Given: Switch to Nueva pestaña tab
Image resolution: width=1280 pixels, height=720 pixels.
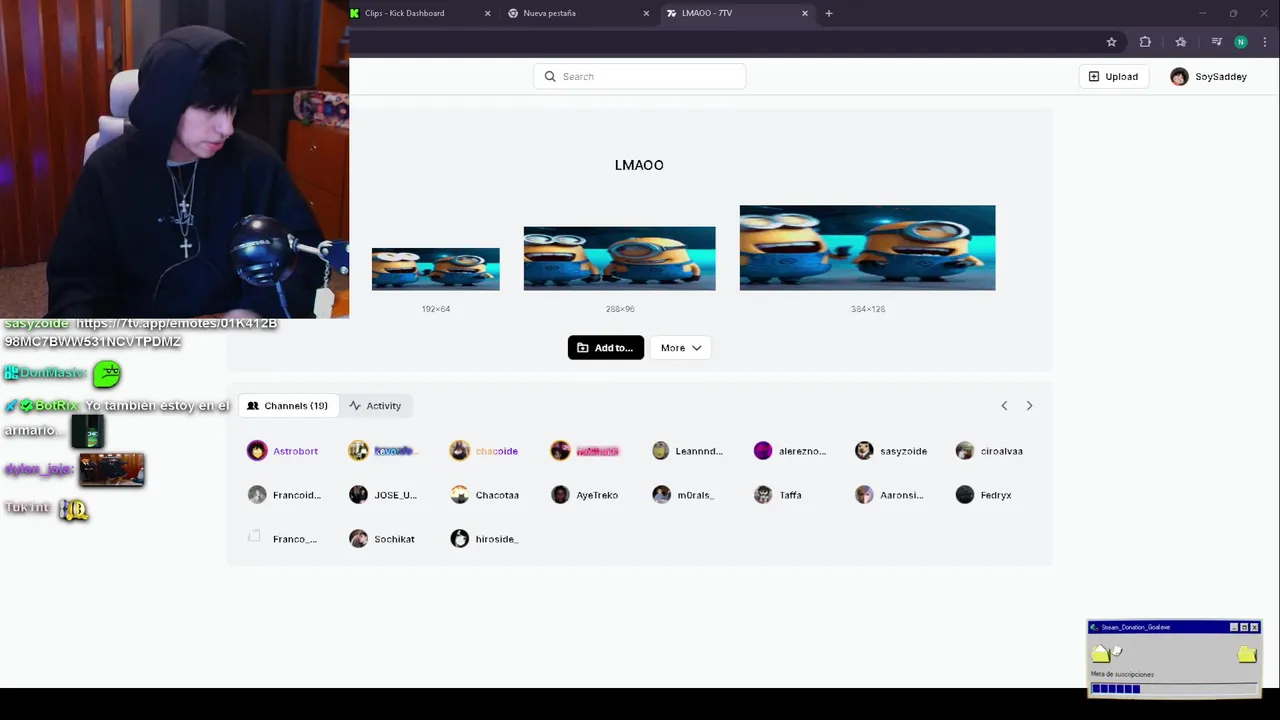Looking at the screenshot, I should (579, 13).
